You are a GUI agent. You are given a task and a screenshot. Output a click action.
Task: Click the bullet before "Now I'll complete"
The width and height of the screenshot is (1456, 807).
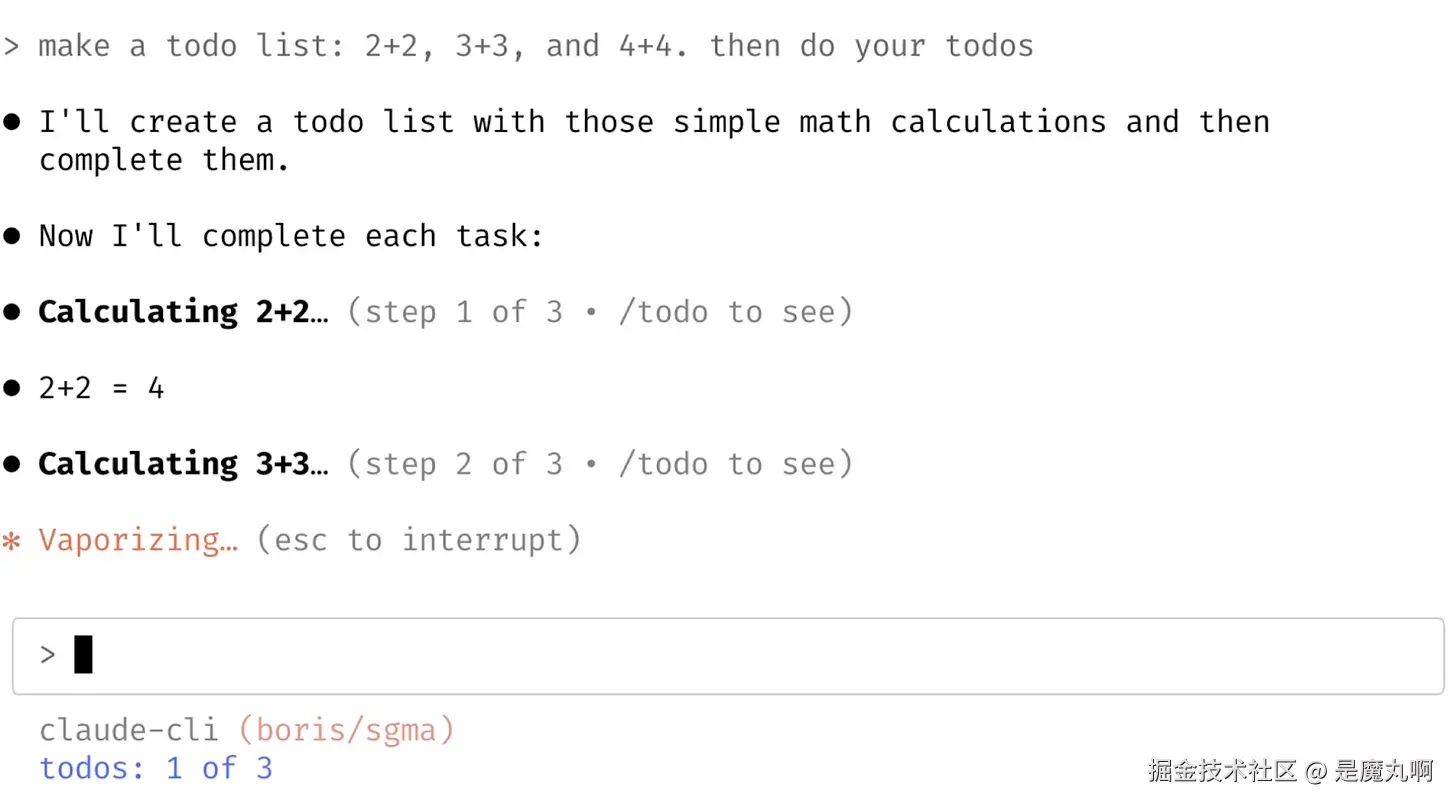[x=12, y=236]
